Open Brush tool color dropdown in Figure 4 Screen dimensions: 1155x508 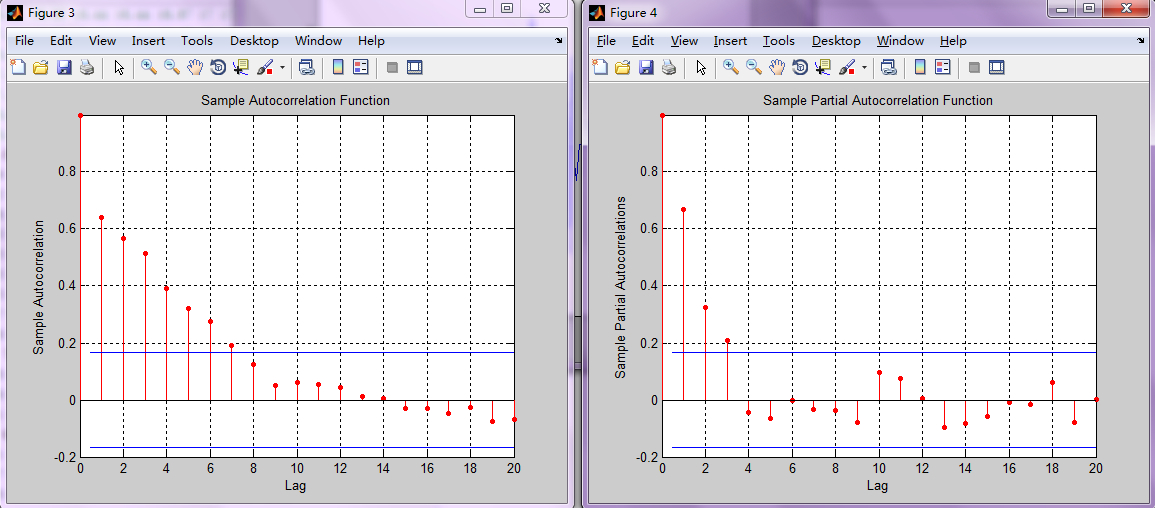(x=865, y=68)
